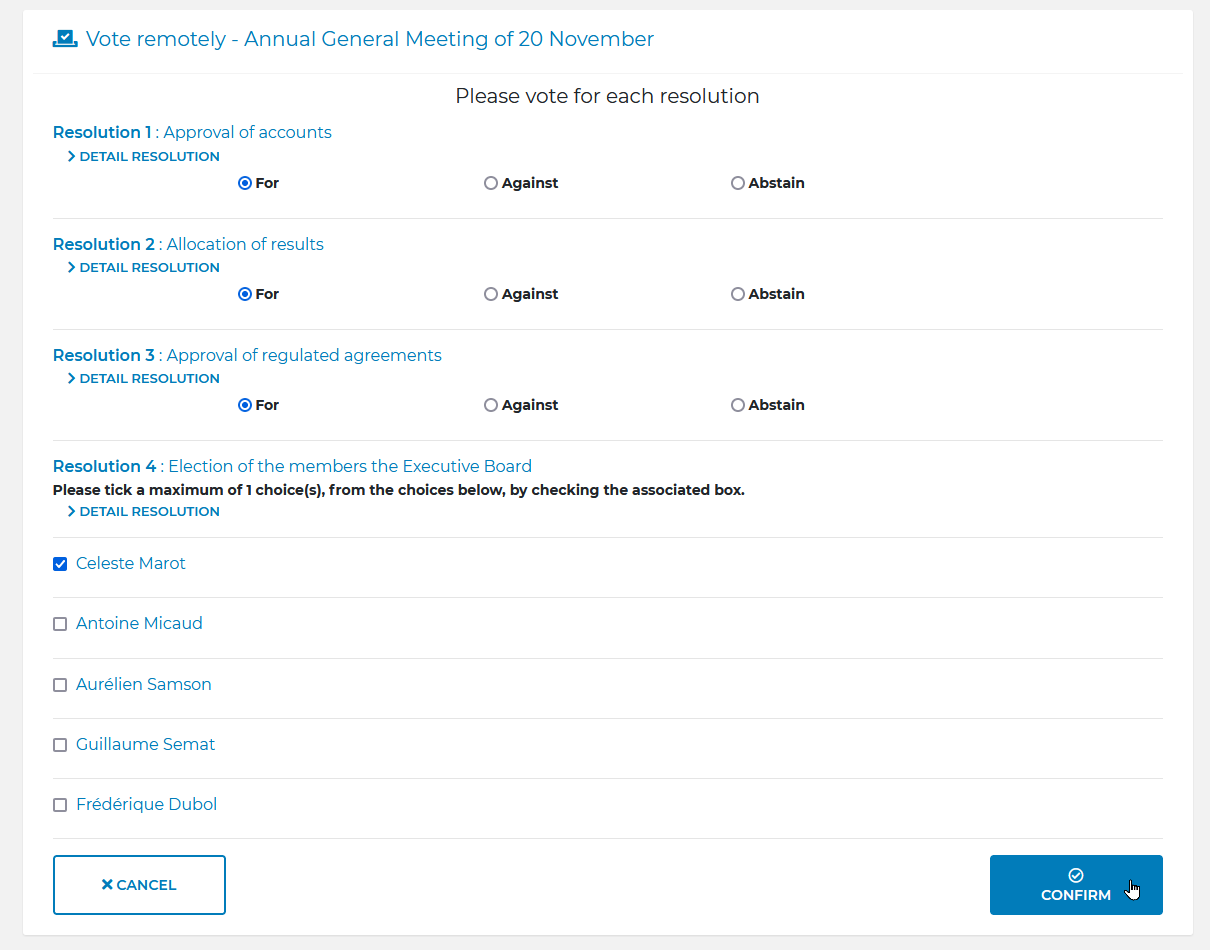
Task: Select Against for Allocation of results
Action: 491,294
